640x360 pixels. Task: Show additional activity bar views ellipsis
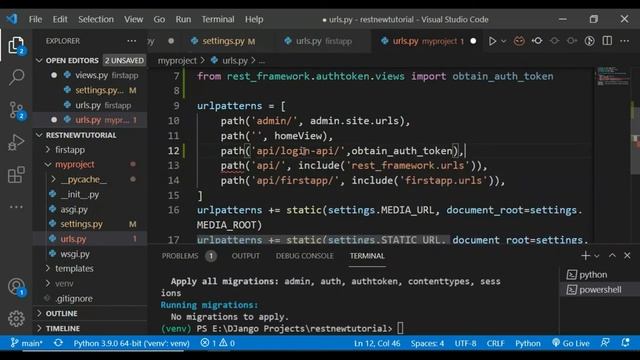16,207
